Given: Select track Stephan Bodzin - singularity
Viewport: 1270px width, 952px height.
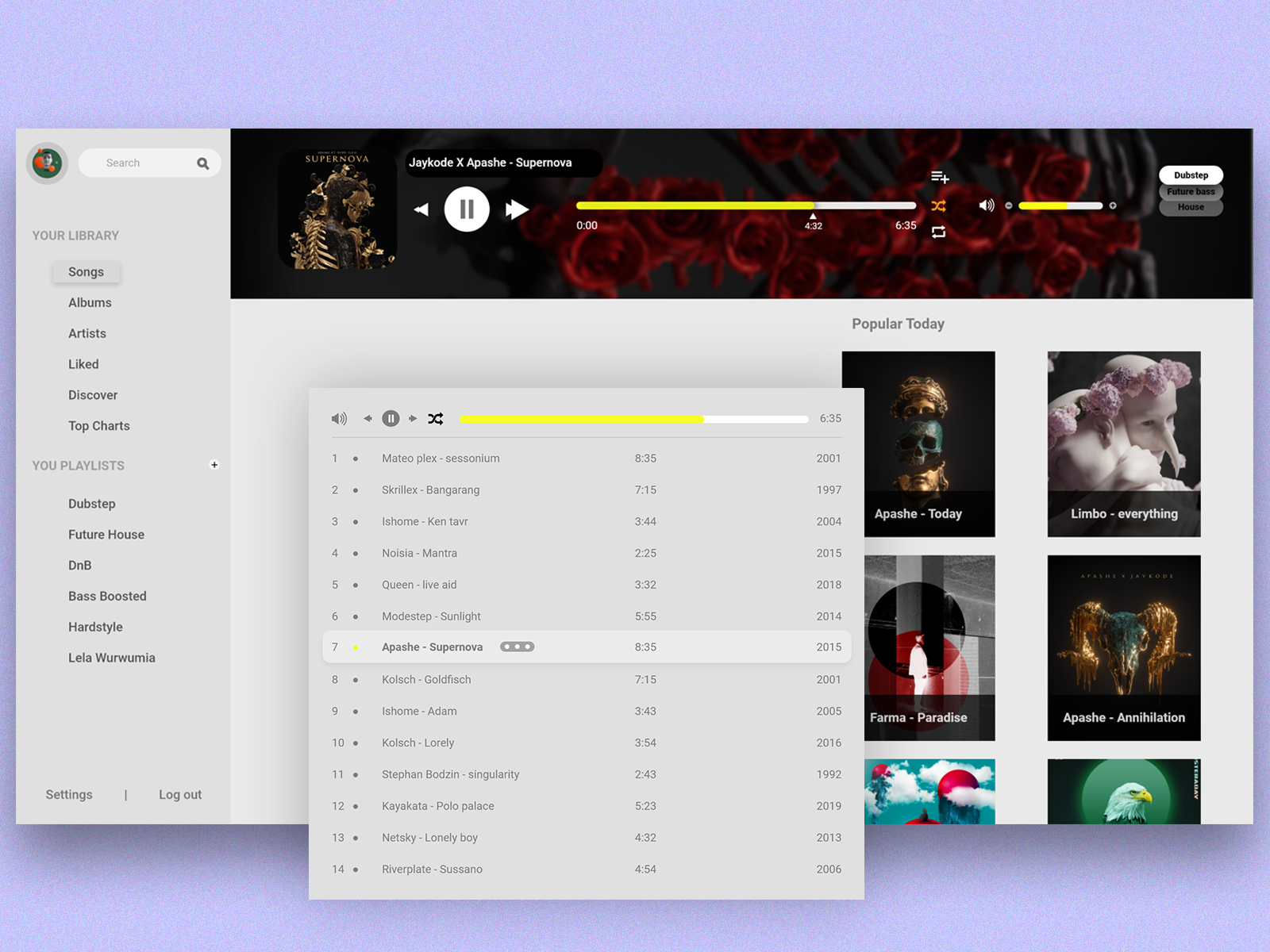Looking at the screenshot, I should click(587, 774).
